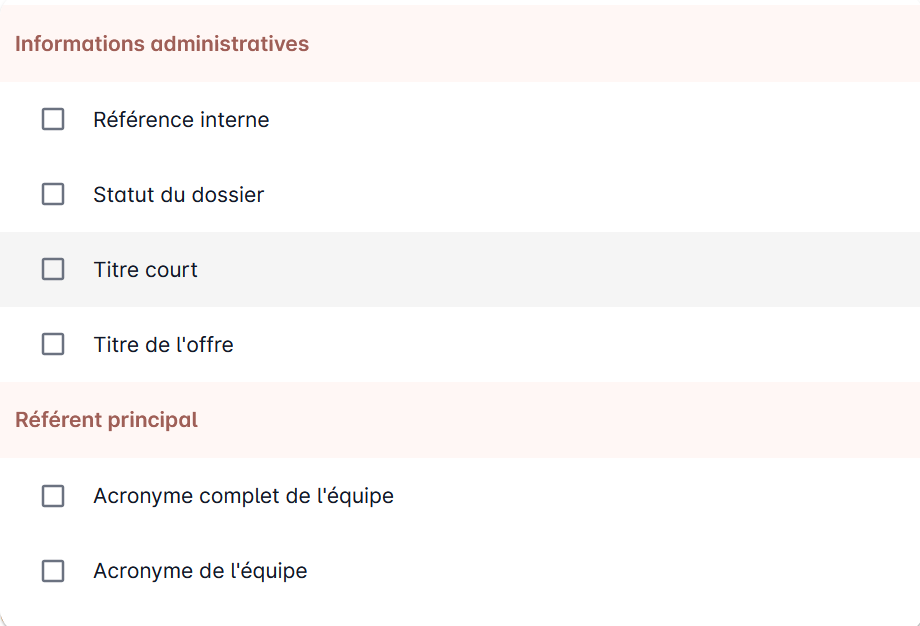This screenshot has height=626, width=920.
Task: Click empty band of Référent principal header
Action: pyautogui.click(x=557, y=420)
